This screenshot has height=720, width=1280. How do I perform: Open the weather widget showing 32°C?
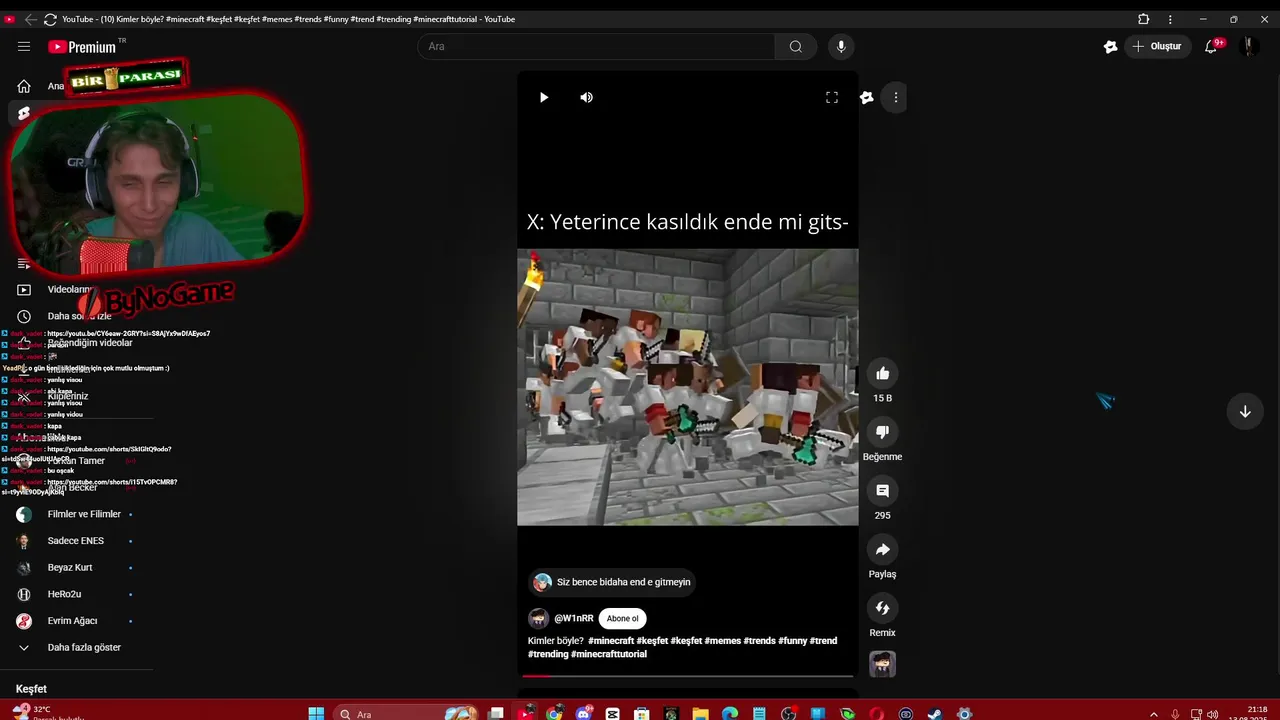tap(47, 712)
